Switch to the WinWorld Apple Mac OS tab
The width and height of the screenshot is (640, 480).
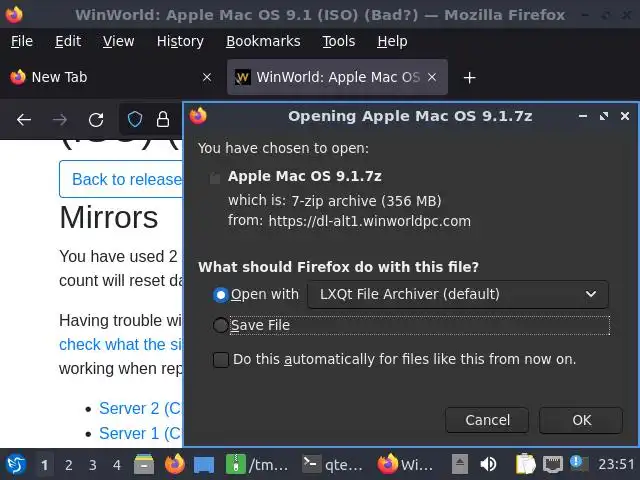tap(337, 77)
